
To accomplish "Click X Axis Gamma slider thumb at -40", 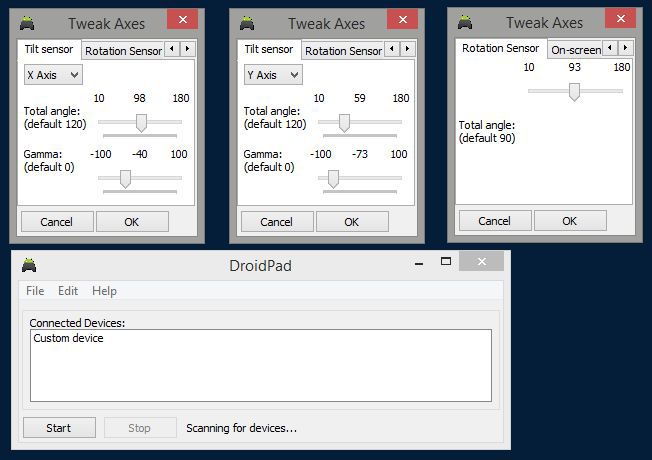I will coord(125,179).
